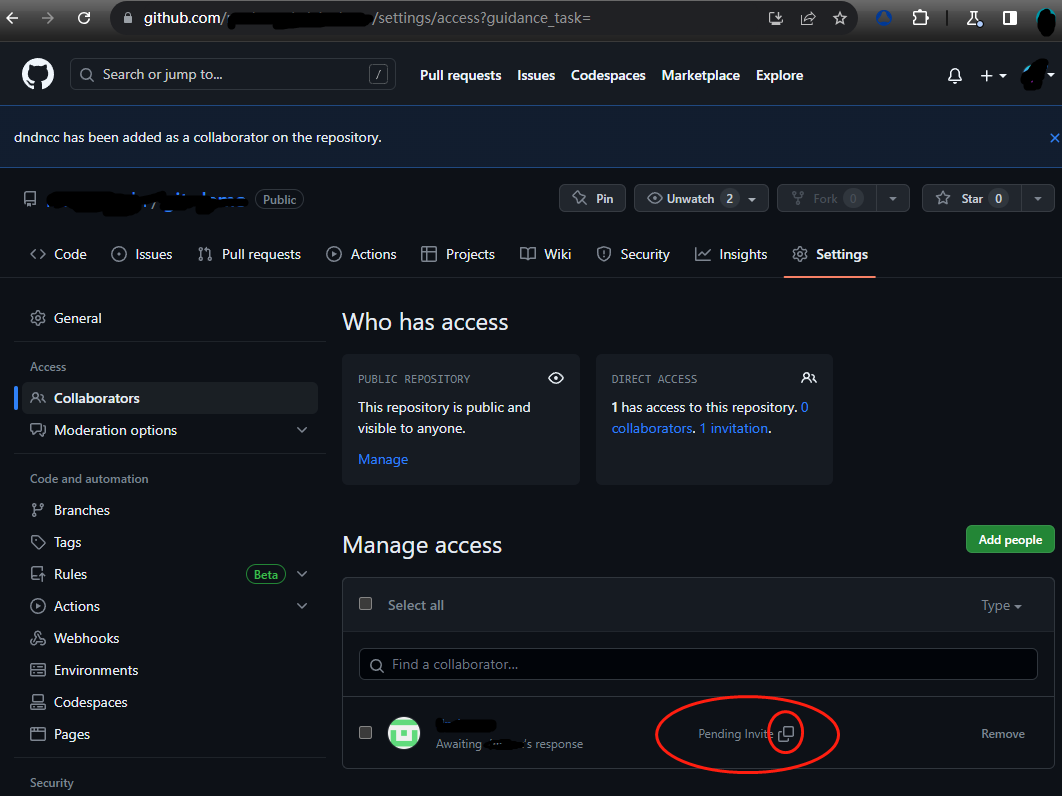Open Issues in top navigation
Viewport: 1062px width, 796px height.
tap(536, 75)
